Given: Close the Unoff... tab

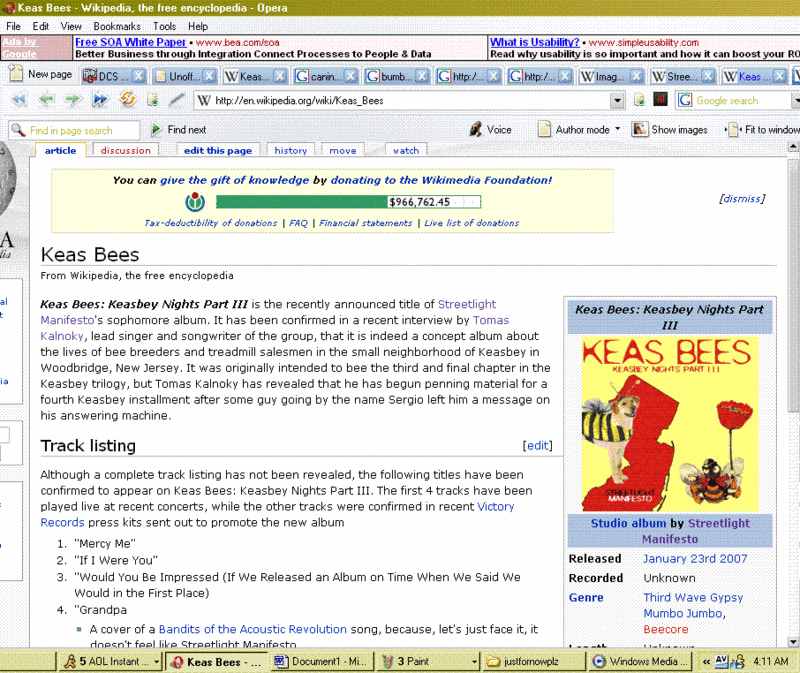Looking at the screenshot, I should pyautogui.click(x=209, y=77).
